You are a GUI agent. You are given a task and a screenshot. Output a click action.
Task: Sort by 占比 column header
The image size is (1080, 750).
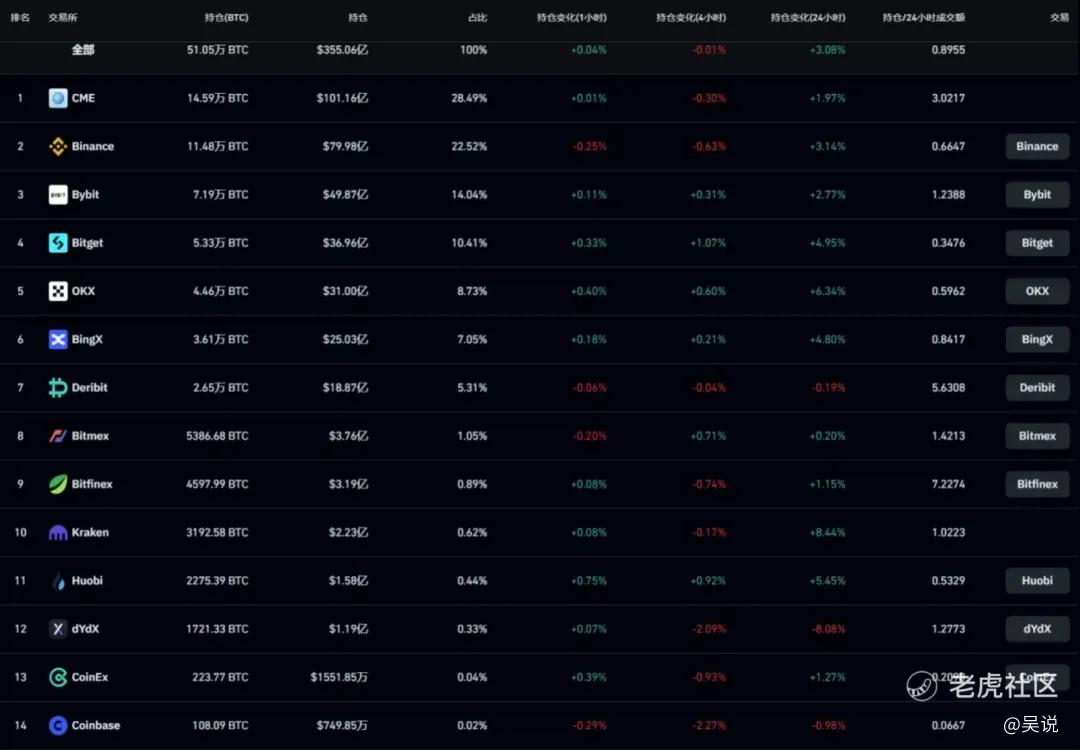coord(477,18)
